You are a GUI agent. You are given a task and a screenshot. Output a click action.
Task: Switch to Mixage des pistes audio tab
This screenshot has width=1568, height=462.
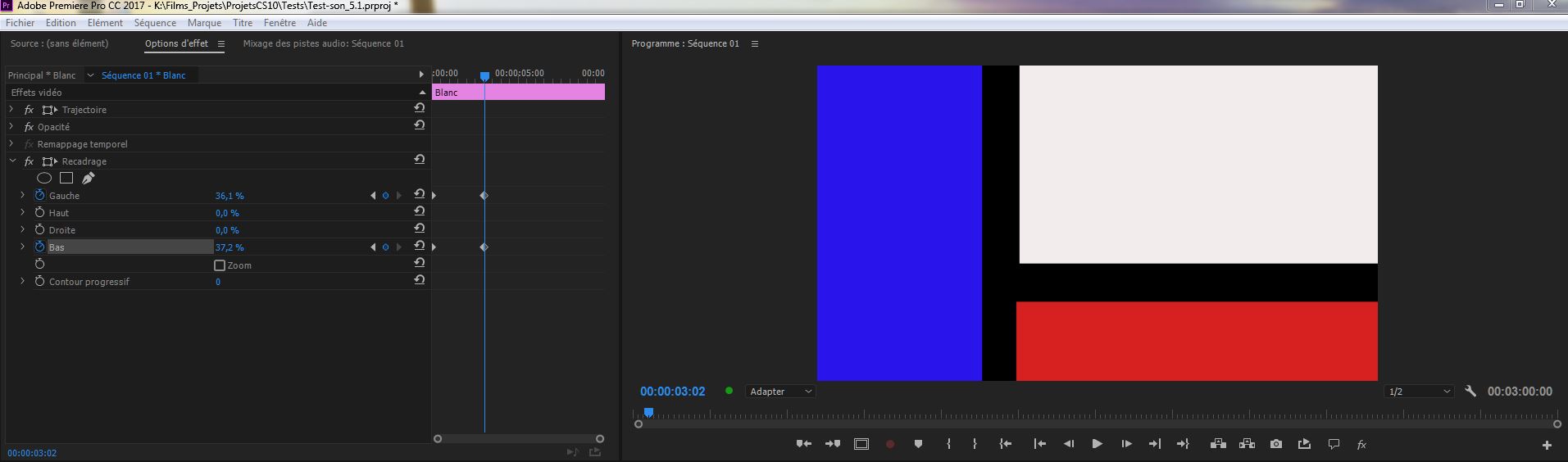click(323, 43)
